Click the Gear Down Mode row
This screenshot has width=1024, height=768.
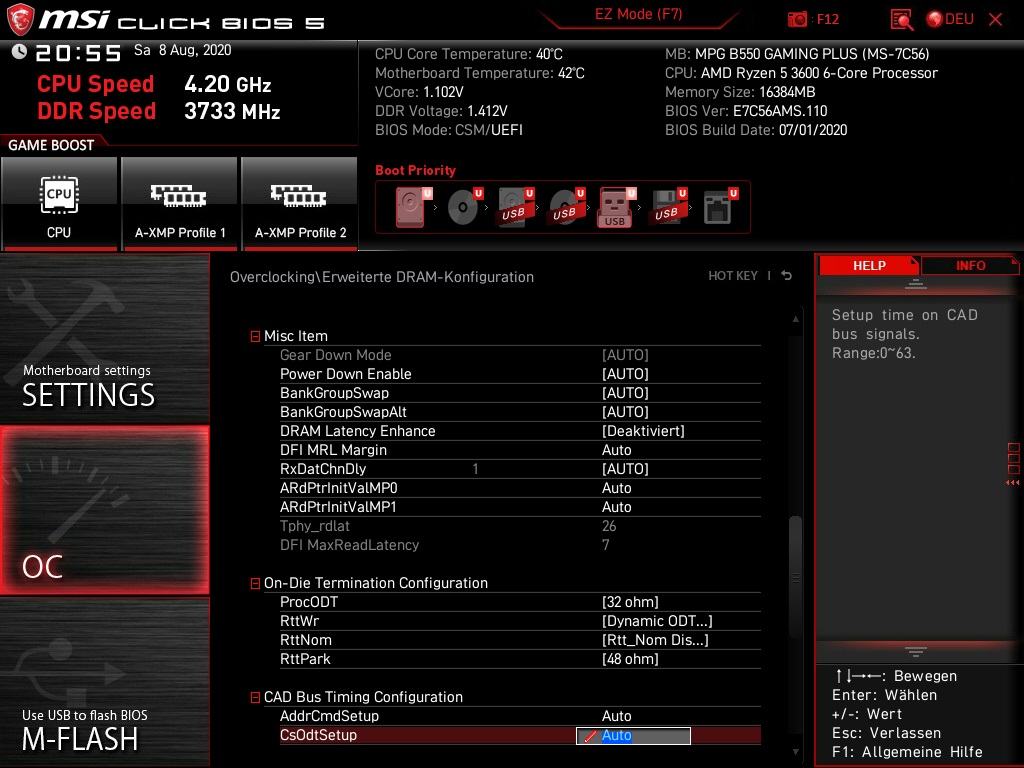tap(520, 355)
